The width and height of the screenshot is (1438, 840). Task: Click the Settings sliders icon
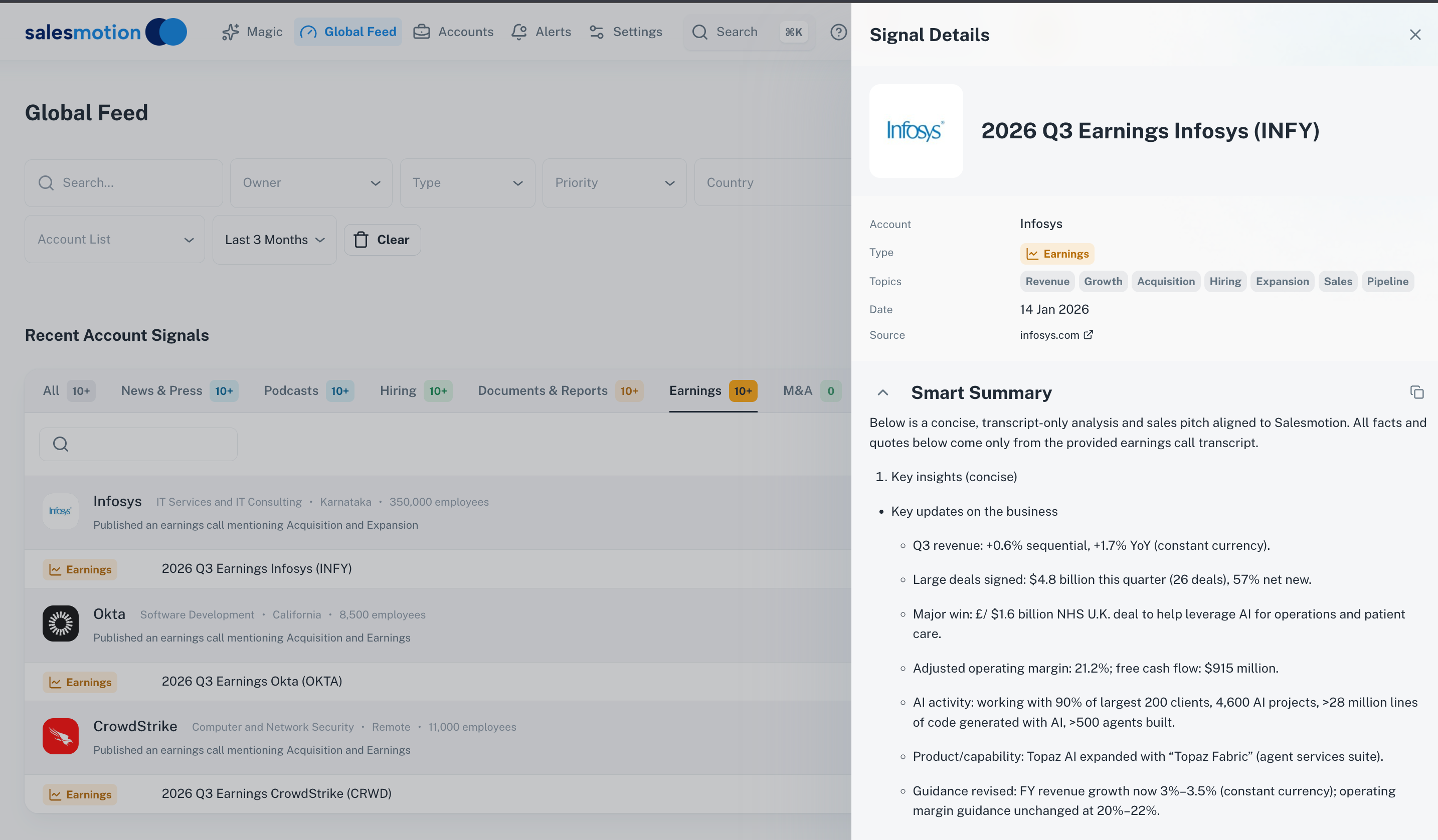click(x=596, y=32)
